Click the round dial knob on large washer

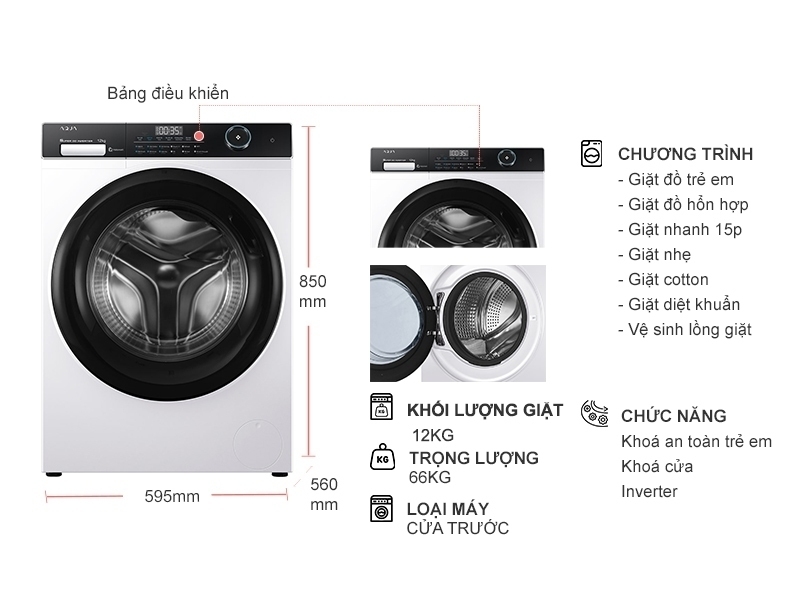tap(238, 137)
